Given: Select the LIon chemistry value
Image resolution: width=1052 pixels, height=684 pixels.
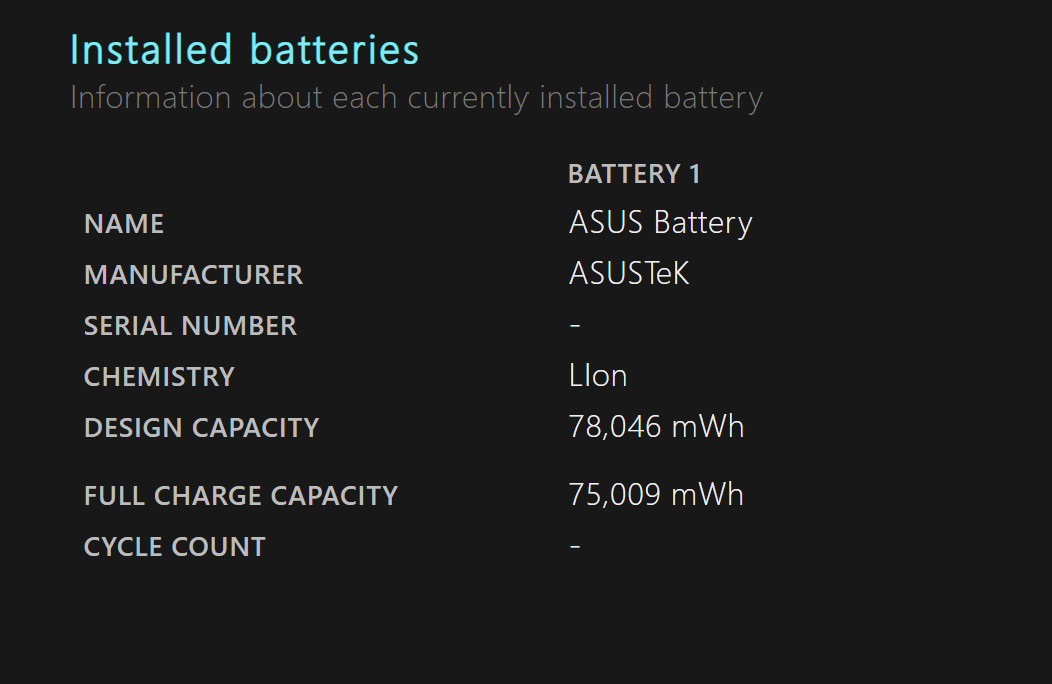Looking at the screenshot, I should pyautogui.click(x=598, y=376).
